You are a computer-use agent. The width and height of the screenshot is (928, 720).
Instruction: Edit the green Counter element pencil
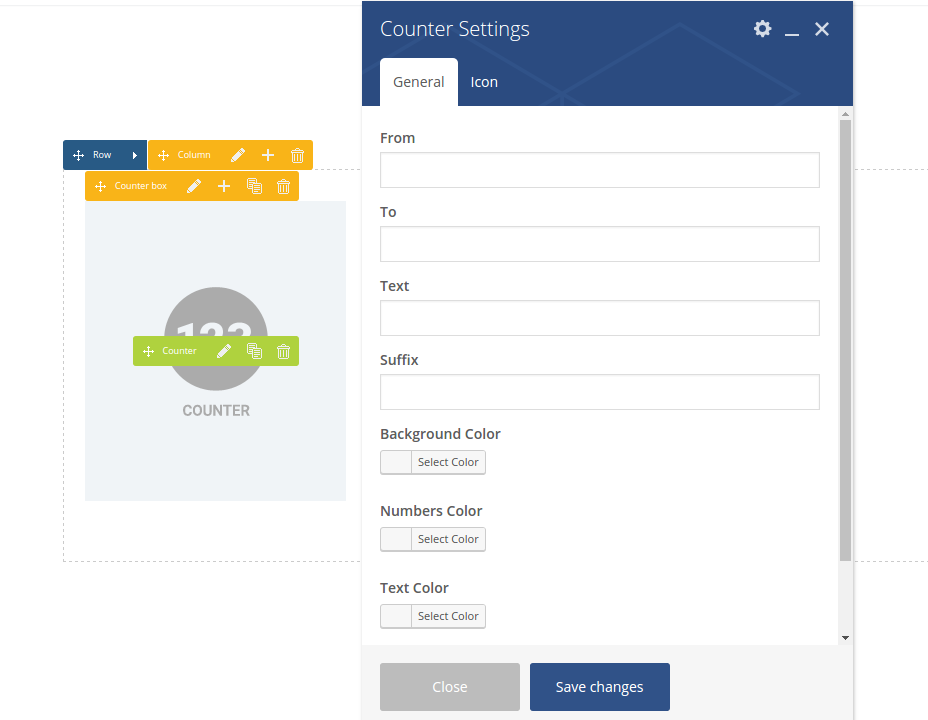[x=224, y=351]
